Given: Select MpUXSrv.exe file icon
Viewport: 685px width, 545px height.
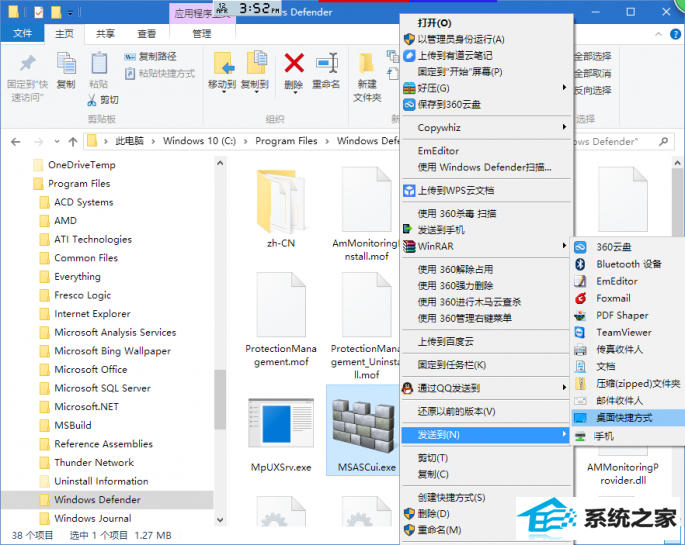Looking at the screenshot, I should click(281, 424).
